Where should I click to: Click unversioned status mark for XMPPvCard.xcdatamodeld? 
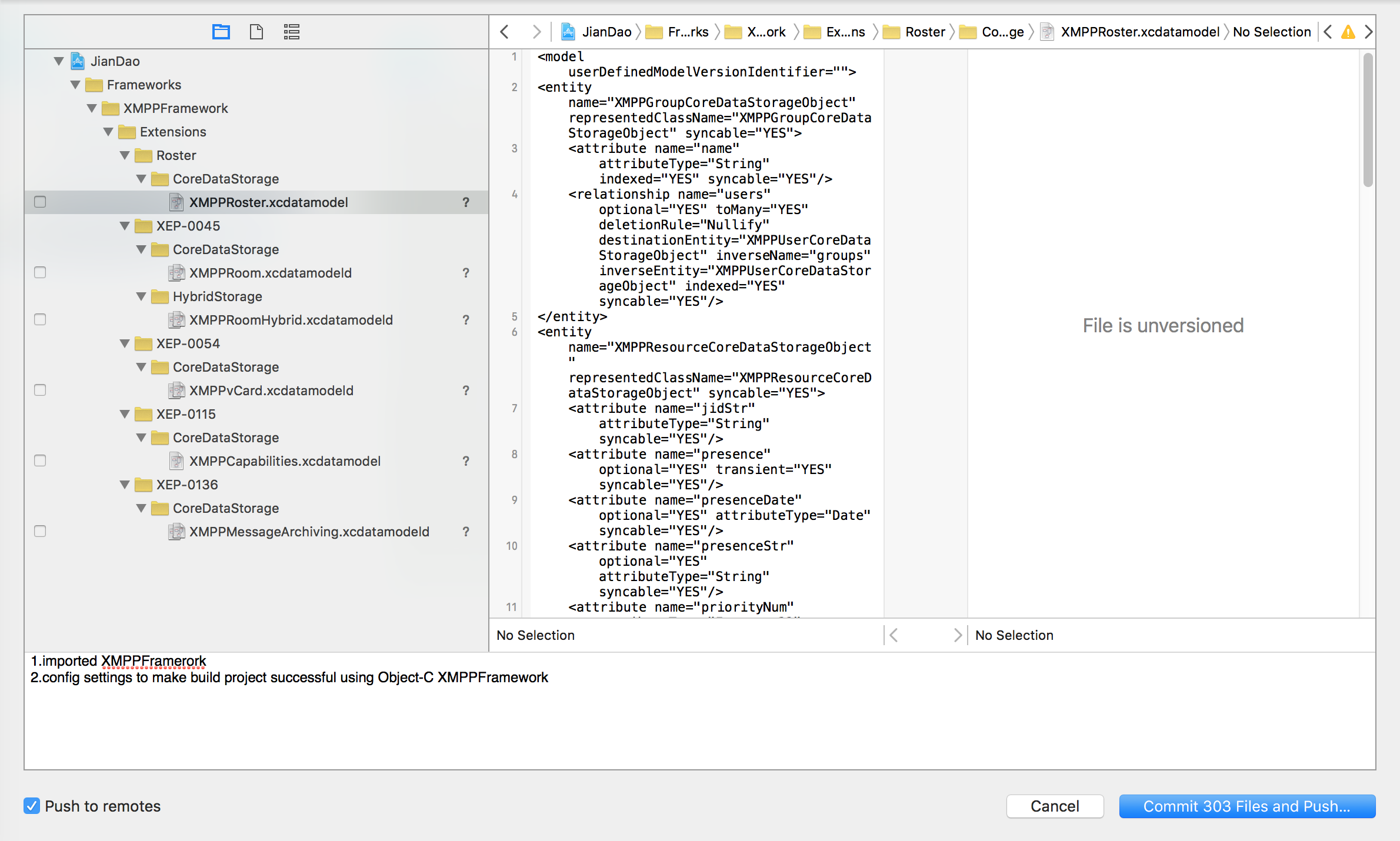[465, 391]
